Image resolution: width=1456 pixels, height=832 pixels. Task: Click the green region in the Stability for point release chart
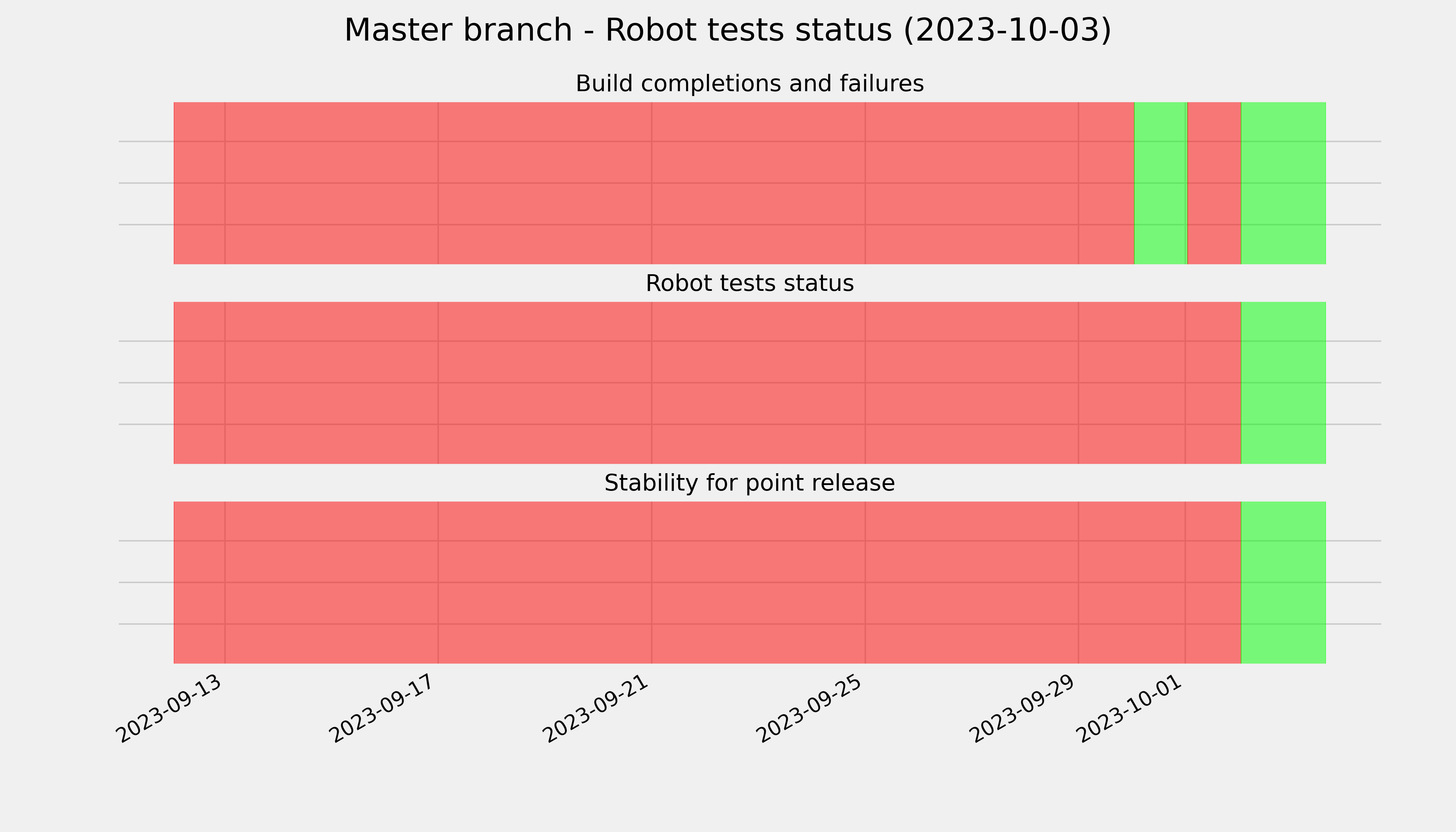pyautogui.click(x=1283, y=582)
